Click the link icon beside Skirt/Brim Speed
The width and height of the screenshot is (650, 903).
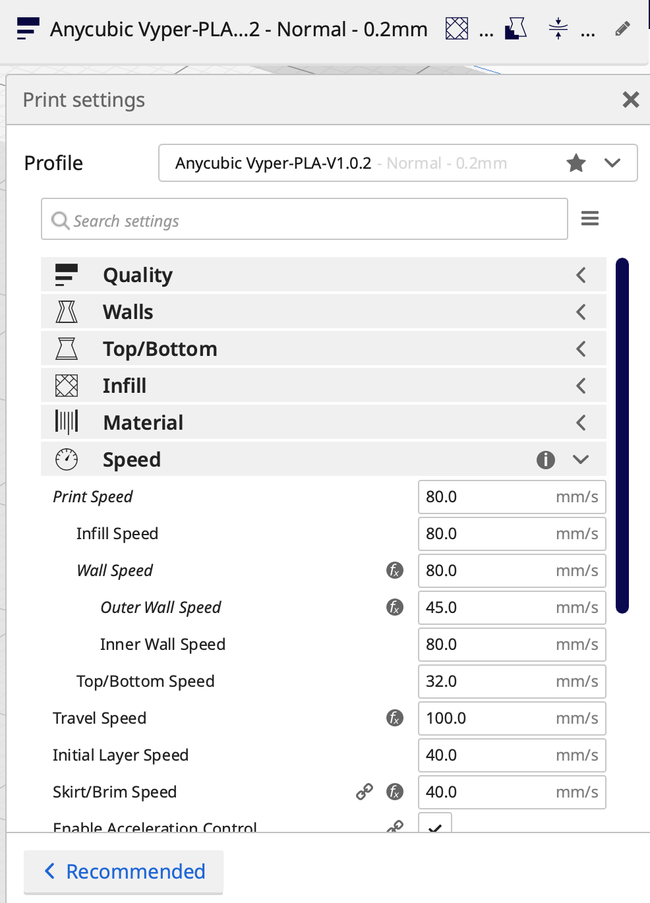coord(363,791)
